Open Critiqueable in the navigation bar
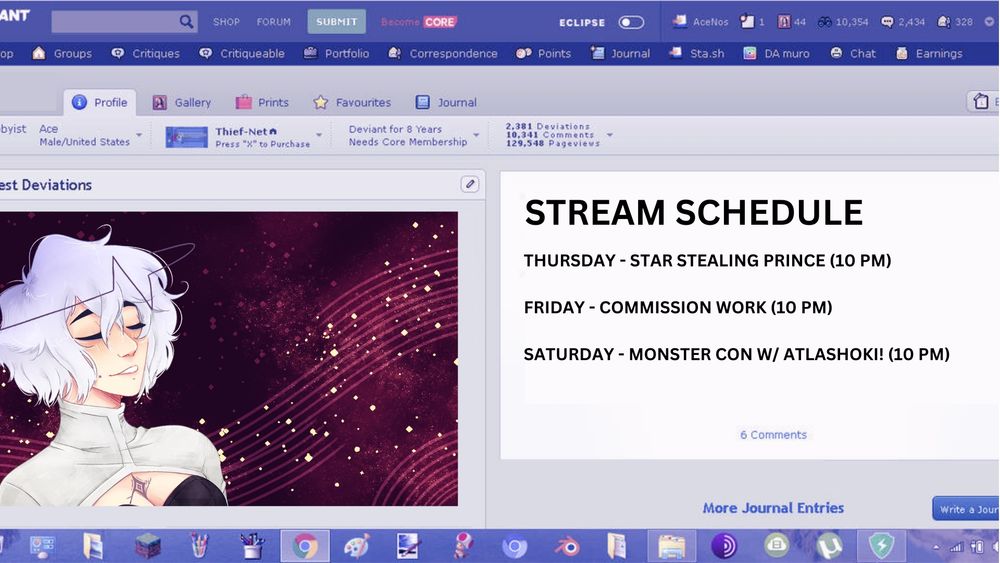Viewport: 1000px width, 563px height. [x=242, y=54]
